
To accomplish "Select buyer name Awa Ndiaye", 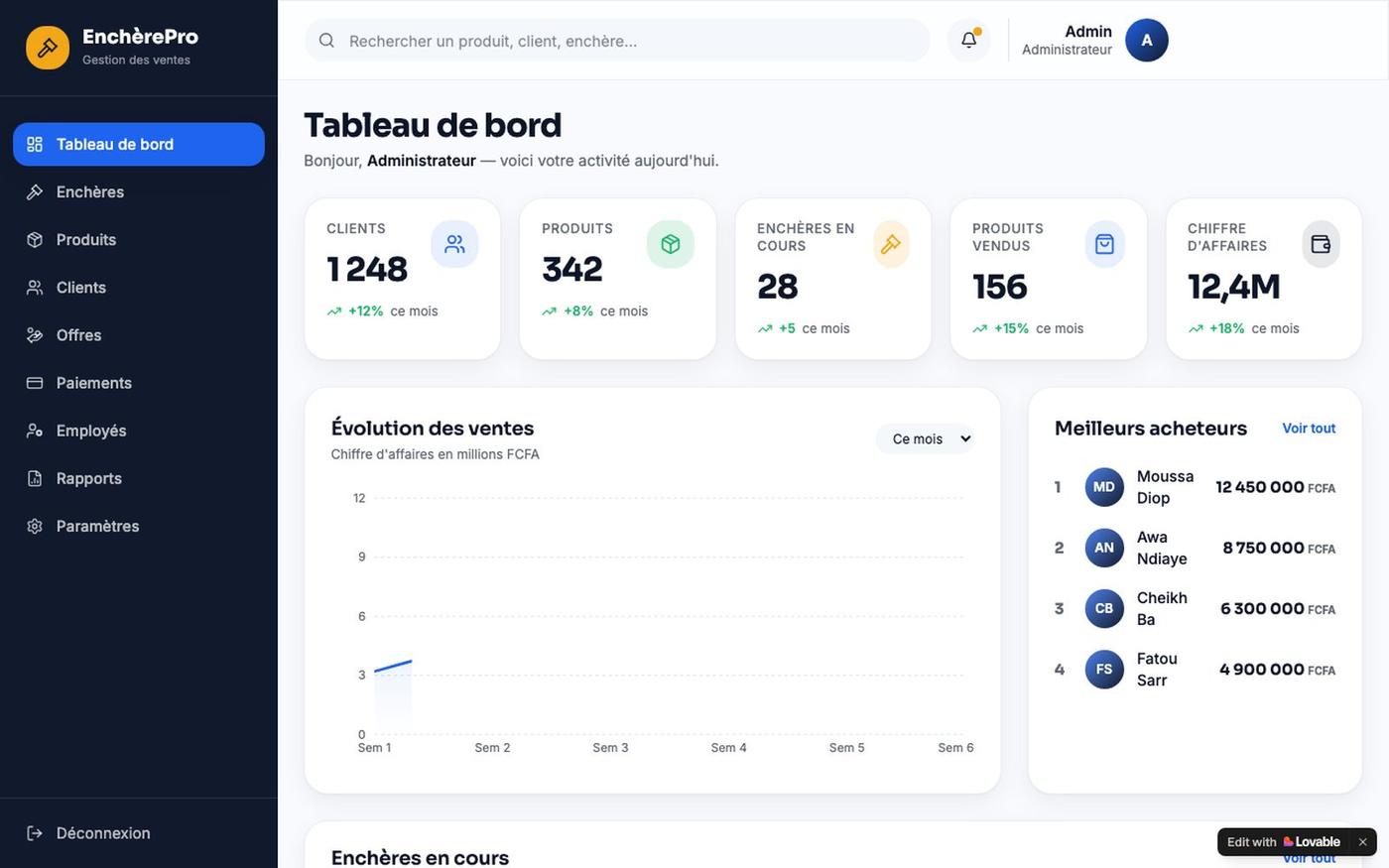I will 1162,548.
